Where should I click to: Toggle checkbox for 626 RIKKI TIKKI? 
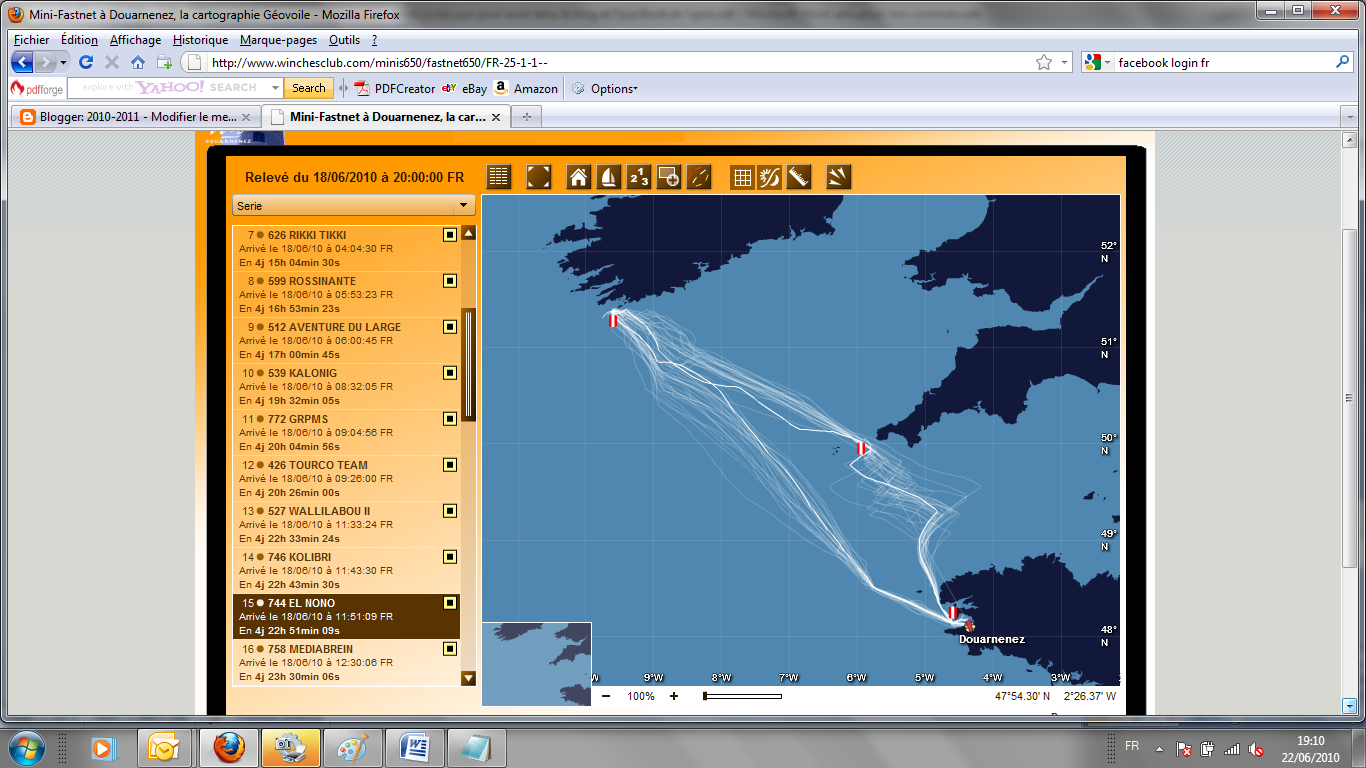click(450, 235)
